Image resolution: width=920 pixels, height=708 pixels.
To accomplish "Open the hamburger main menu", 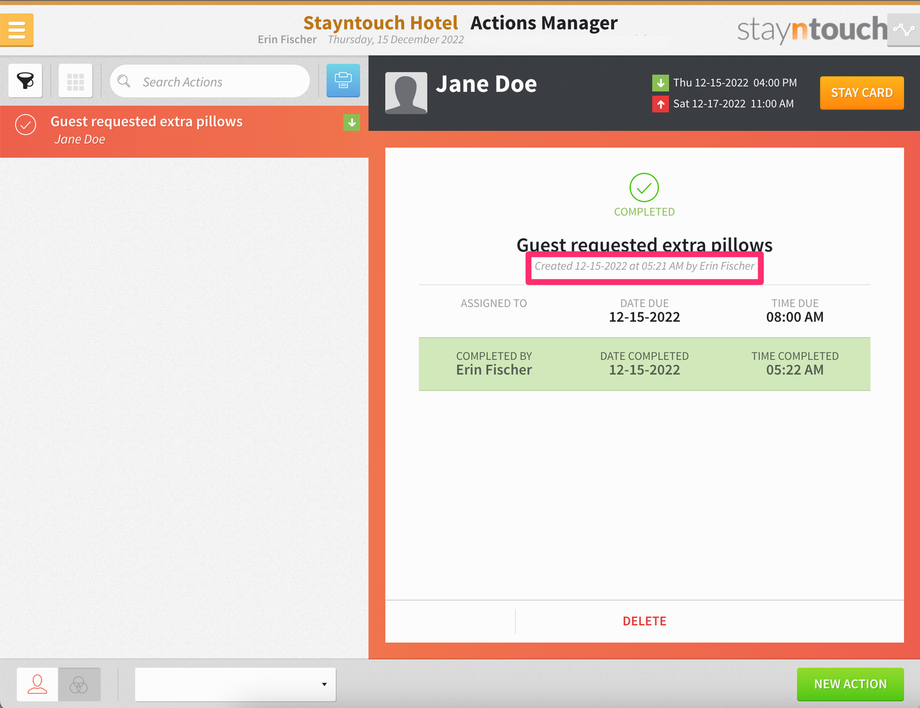I will tap(16, 29).
